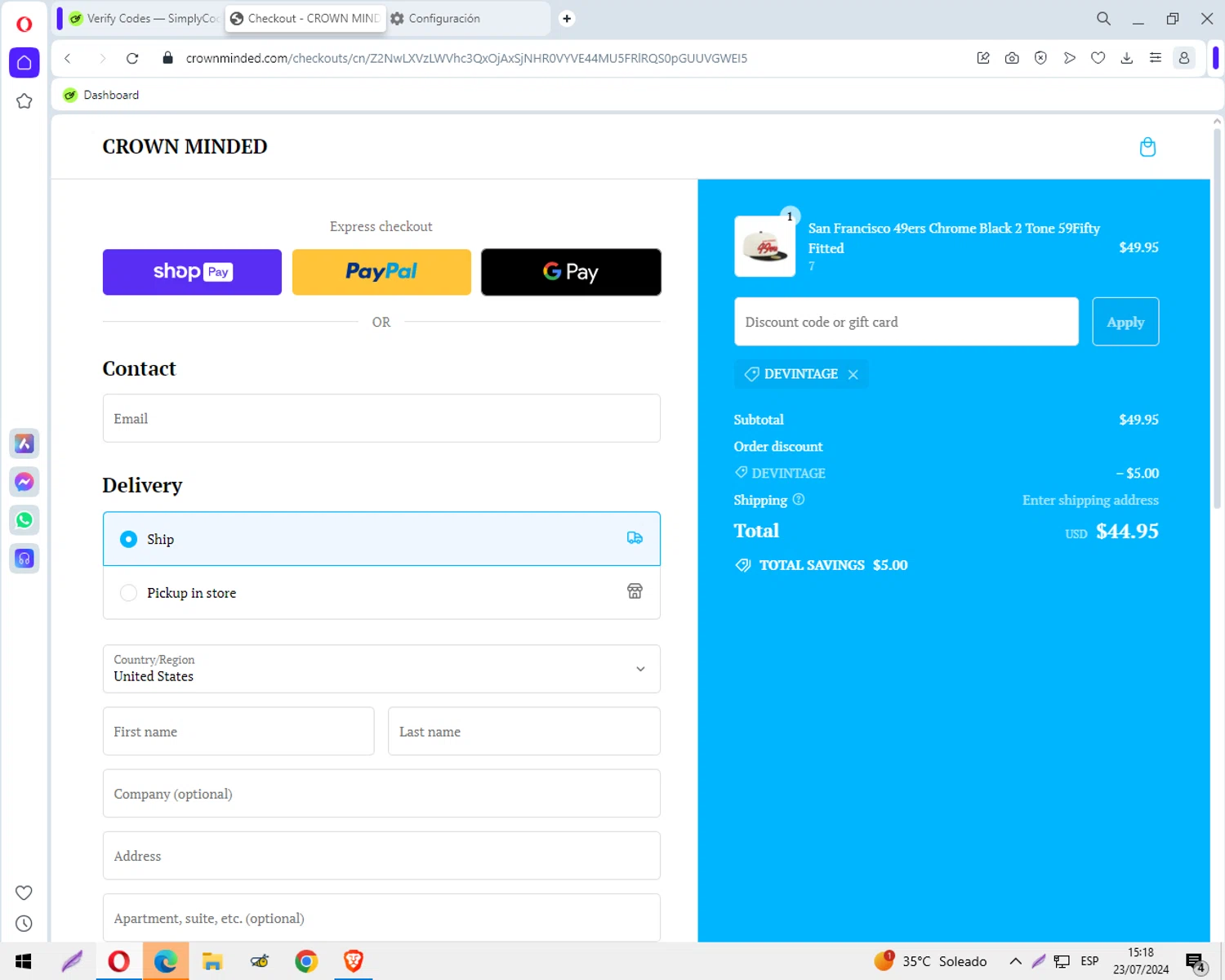1225x980 pixels.
Task: Open File Explorer from the taskbar
Action: click(212, 961)
